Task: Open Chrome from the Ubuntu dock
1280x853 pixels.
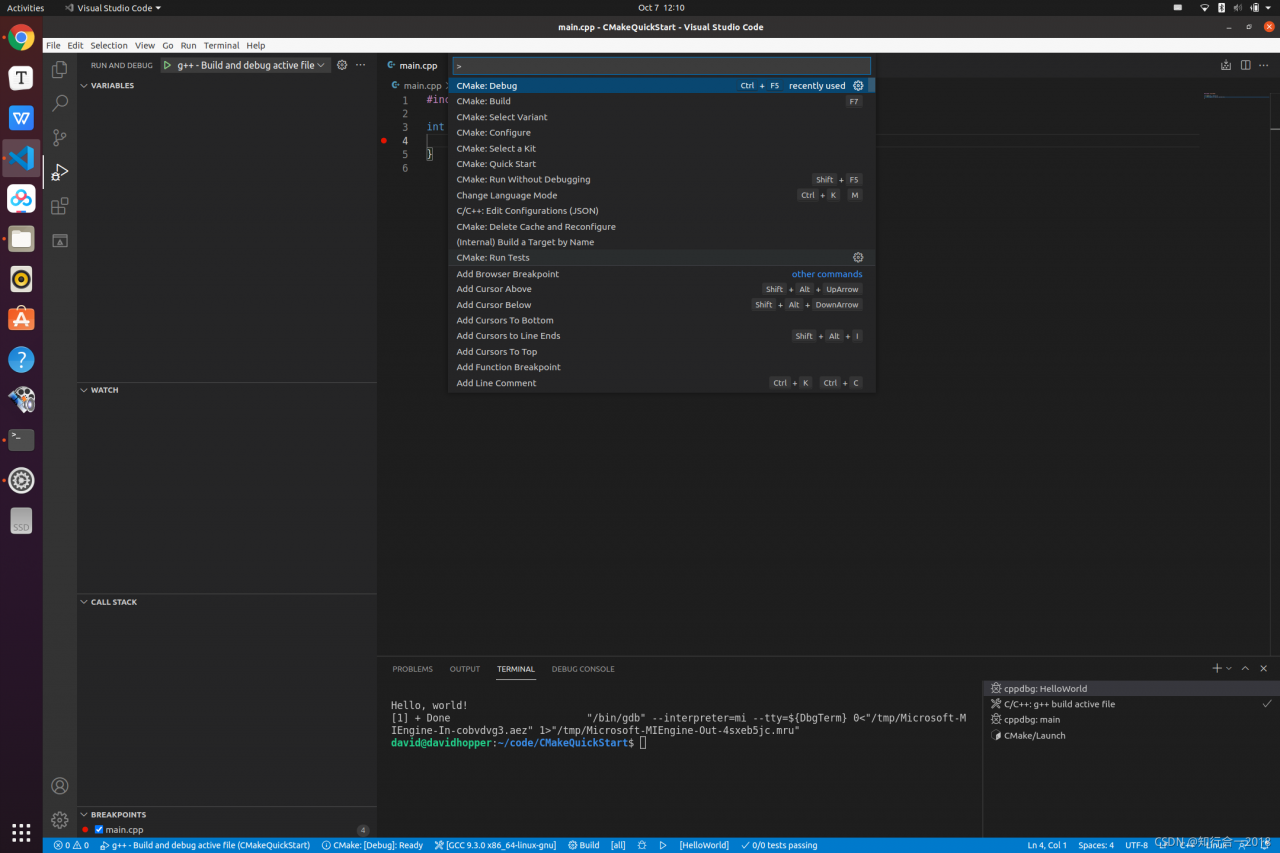Action: pyautogui.click(x=21, y=38)
